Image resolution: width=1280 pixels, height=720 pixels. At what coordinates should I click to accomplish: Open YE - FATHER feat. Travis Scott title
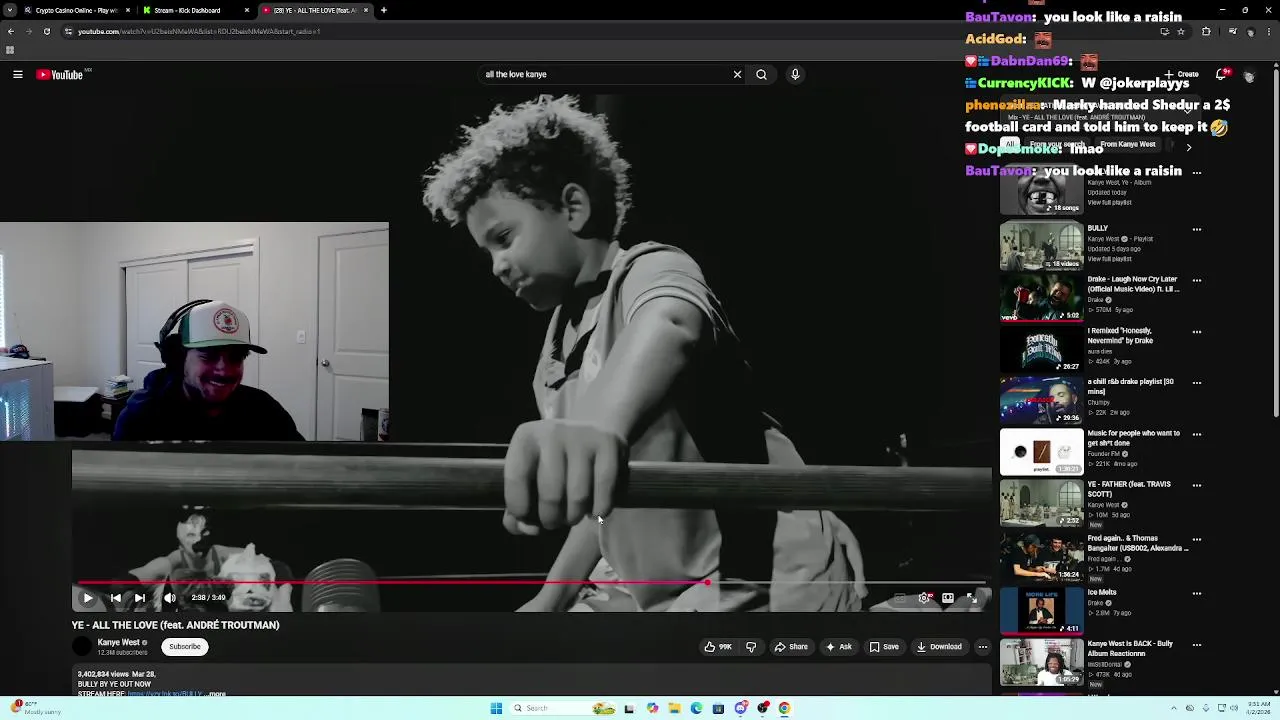(x=1129, y=489)
